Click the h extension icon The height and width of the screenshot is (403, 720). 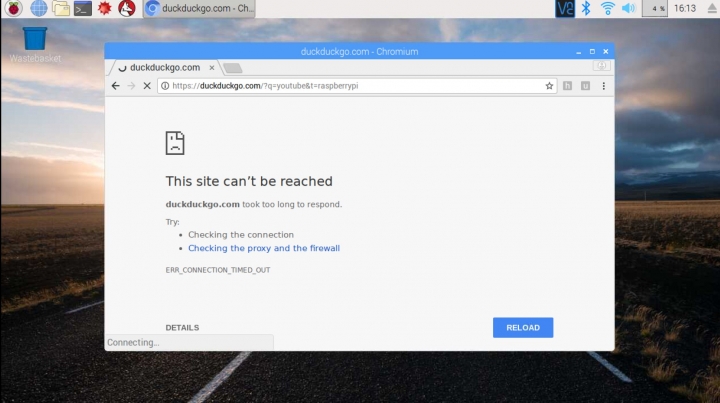[568, 86]
